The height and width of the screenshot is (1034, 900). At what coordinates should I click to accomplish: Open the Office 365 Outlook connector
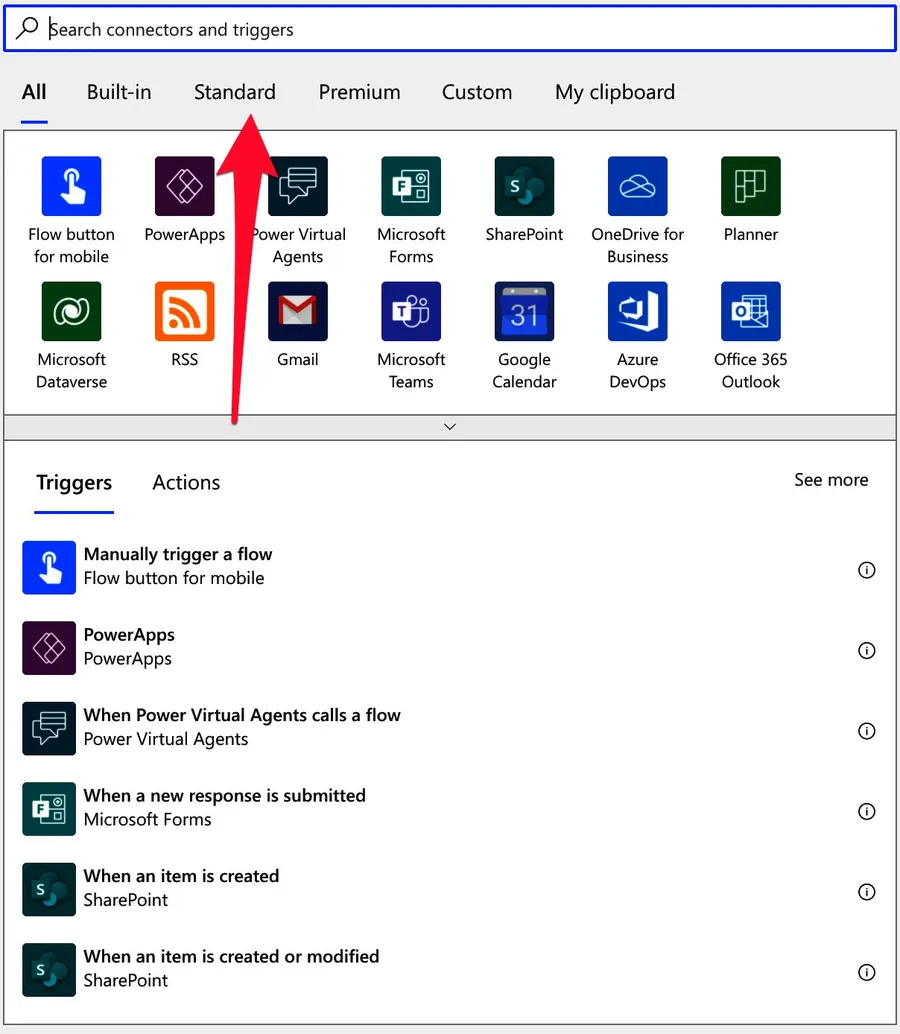[x=751, y=311]
